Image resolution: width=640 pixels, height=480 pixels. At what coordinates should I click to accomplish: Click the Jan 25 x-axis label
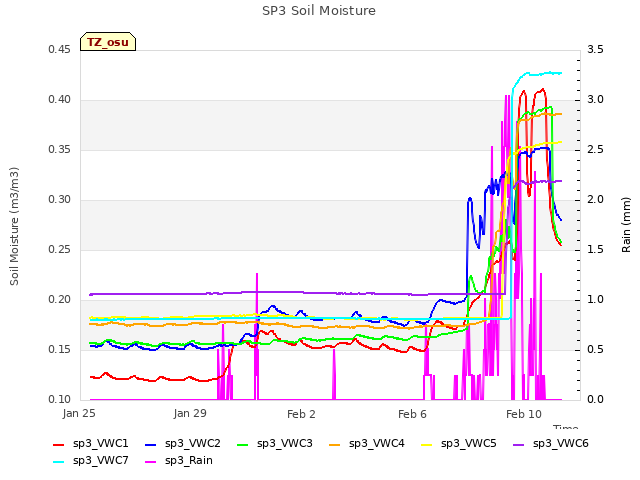[x=79, y=414]
